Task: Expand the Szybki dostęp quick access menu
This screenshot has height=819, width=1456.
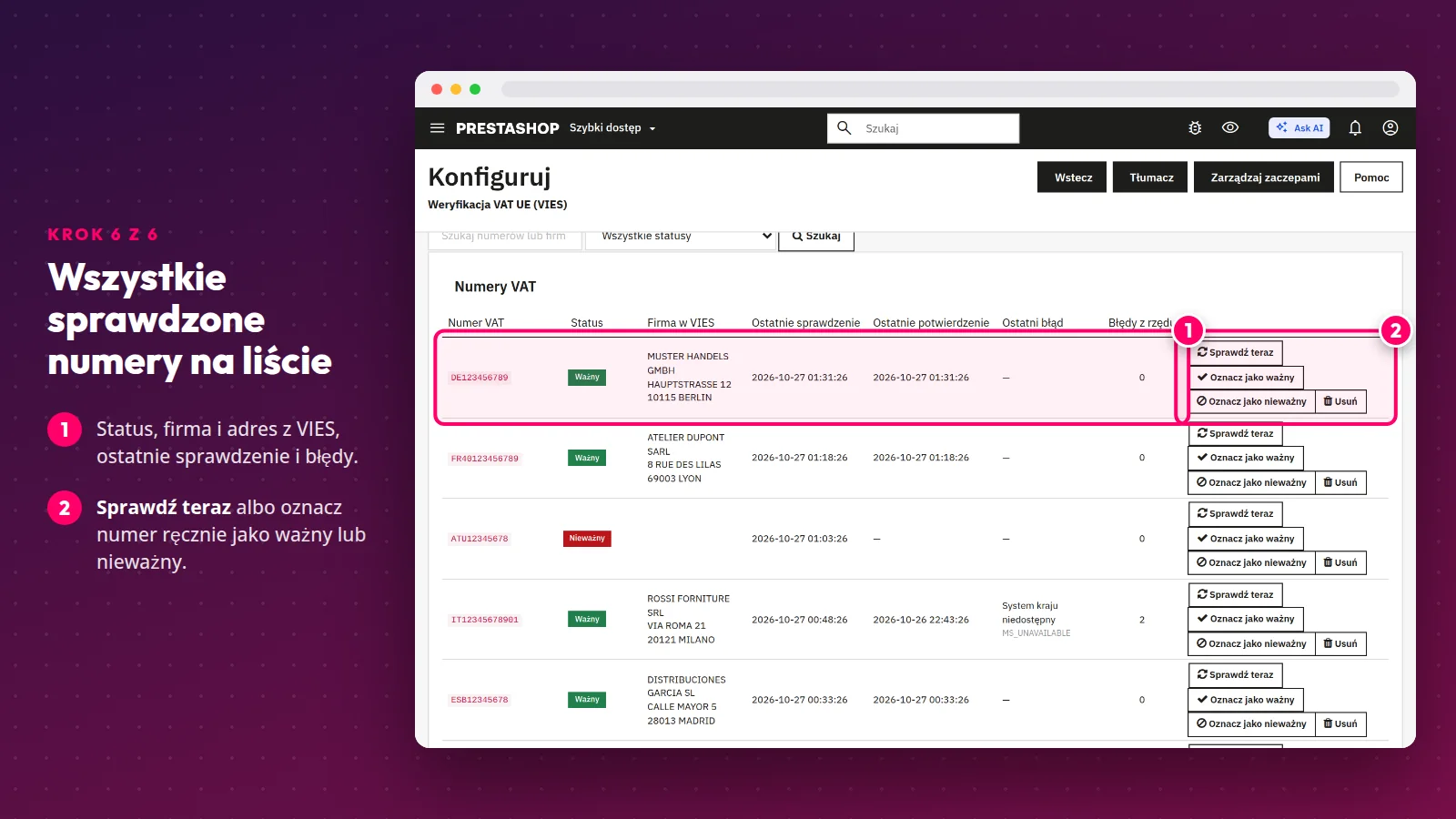Action: 612,128
